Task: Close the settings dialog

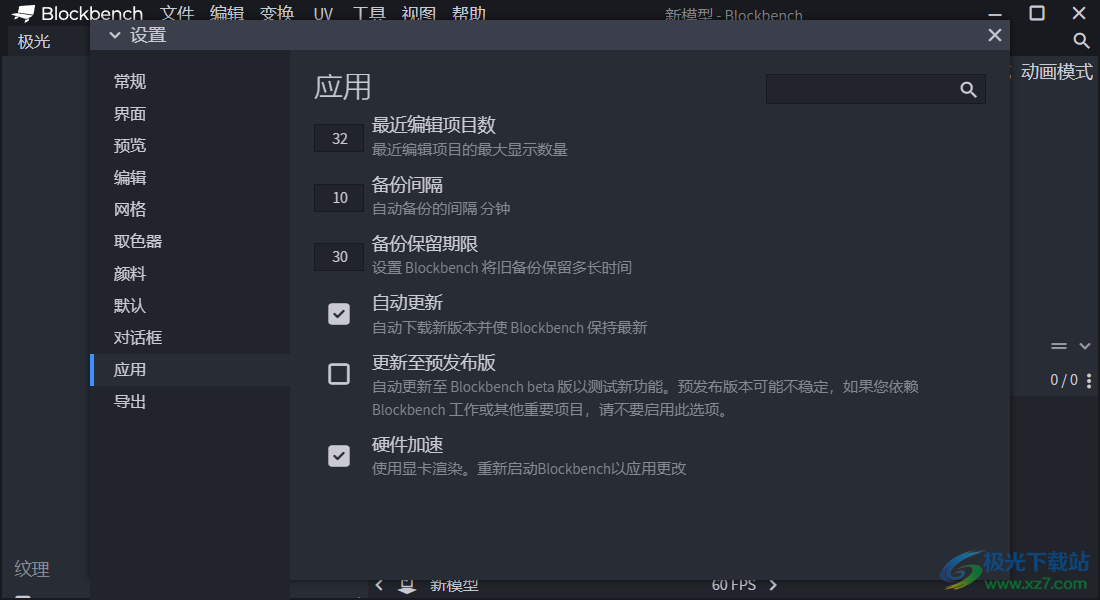Action: click(994, 35)
